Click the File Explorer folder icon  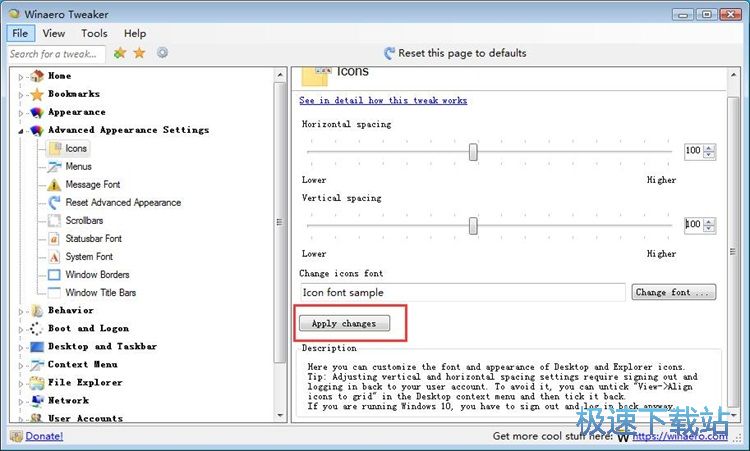point(37,383)
